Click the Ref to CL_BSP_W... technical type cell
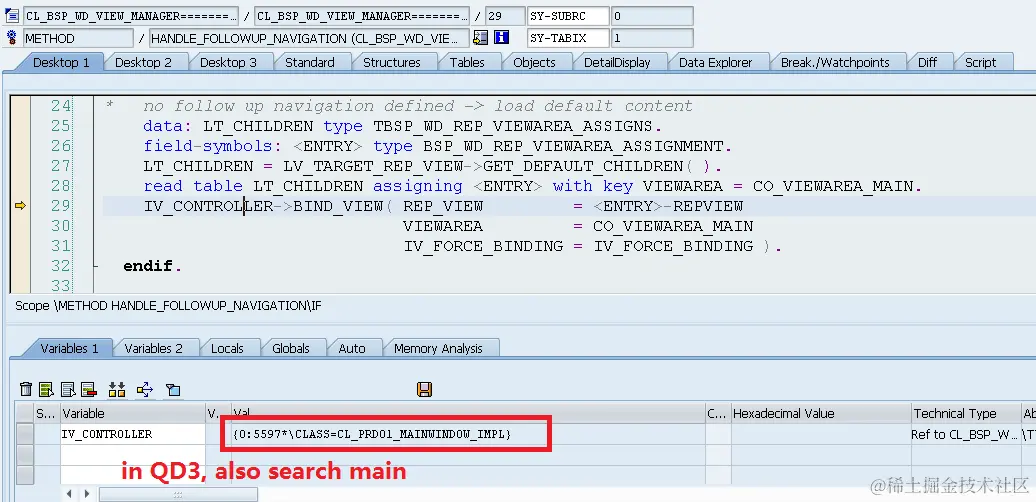1036x502 pixels. 966,434
